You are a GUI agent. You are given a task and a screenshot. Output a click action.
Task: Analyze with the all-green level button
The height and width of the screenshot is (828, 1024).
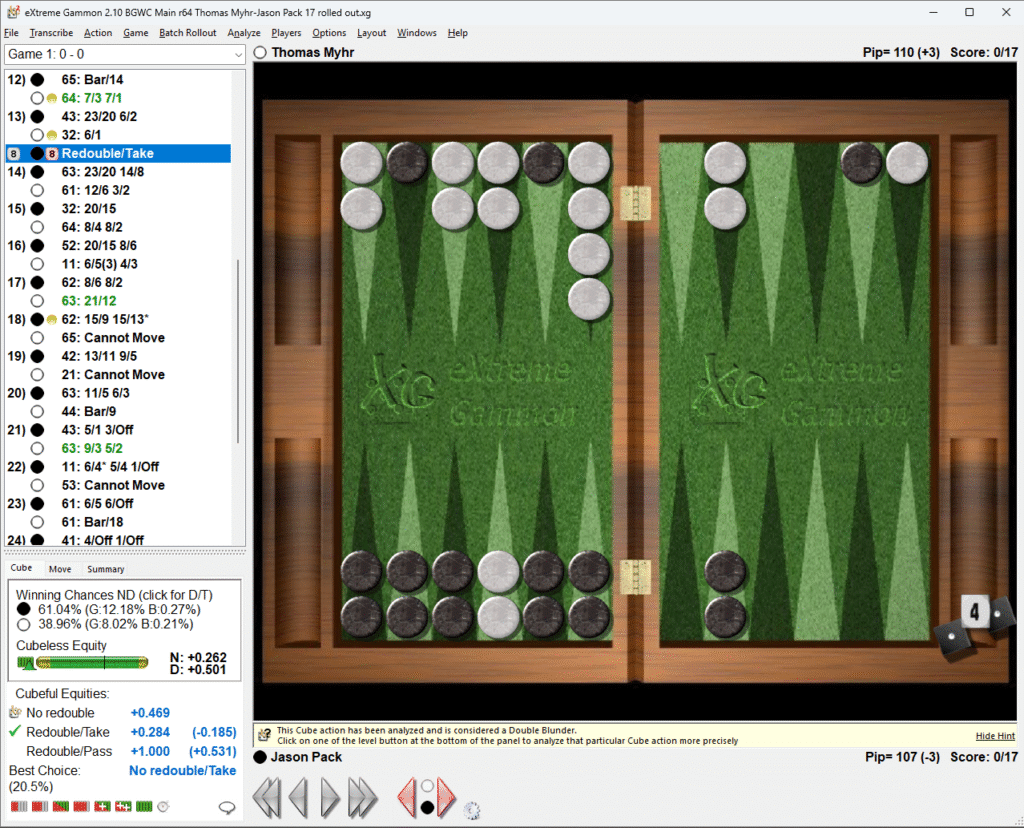click(144, 806)
